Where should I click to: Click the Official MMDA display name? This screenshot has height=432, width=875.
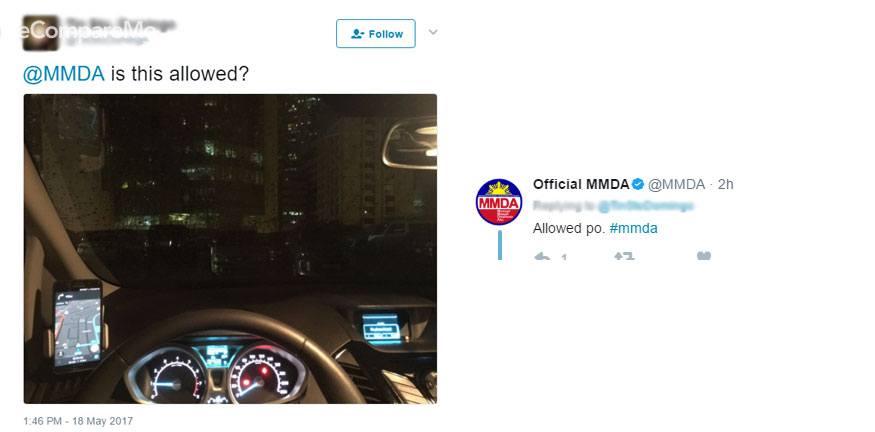click(x=581, y=184)
